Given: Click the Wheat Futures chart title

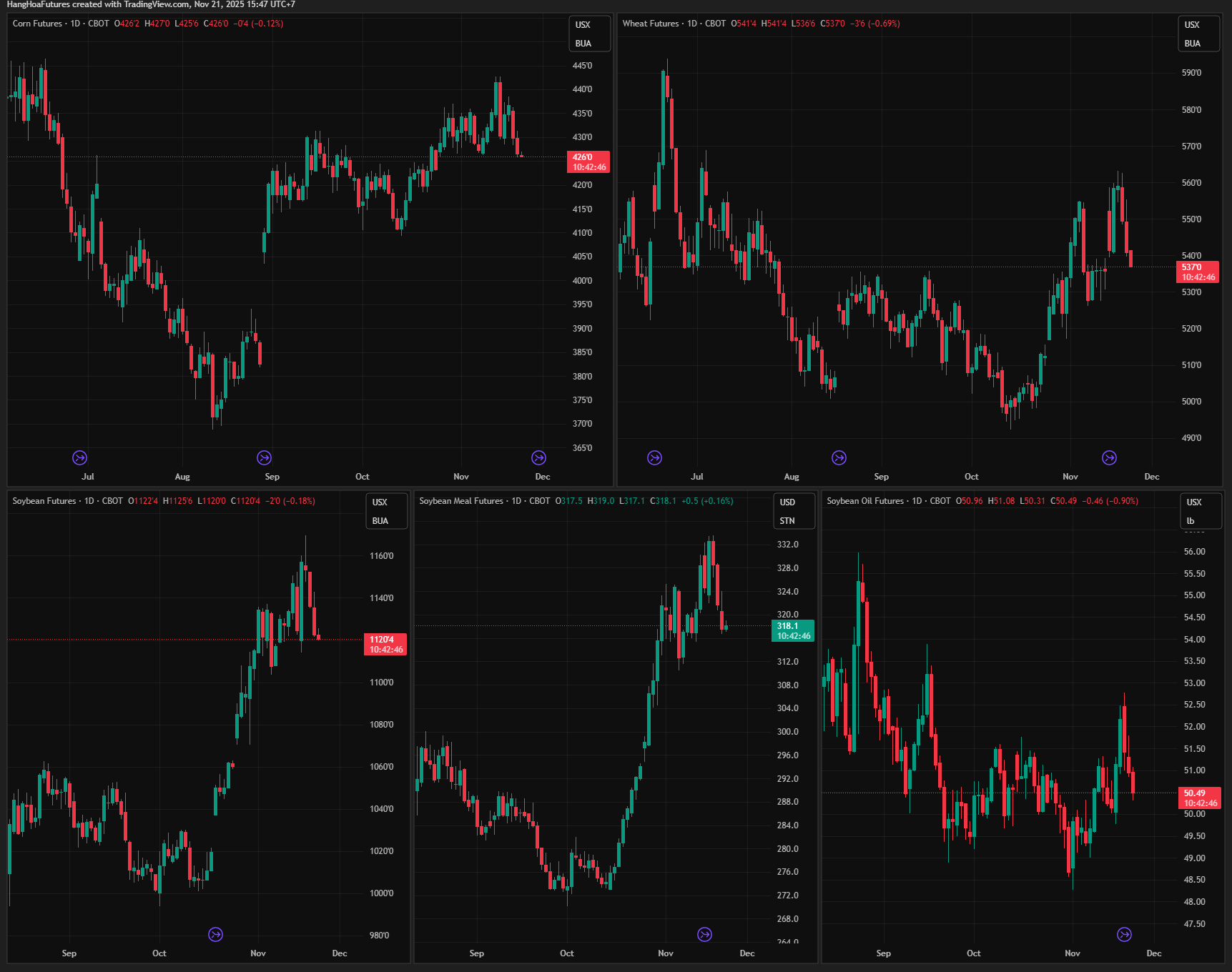Looking at the screenshot, I should pyautogui.click(x=650, y=24).
